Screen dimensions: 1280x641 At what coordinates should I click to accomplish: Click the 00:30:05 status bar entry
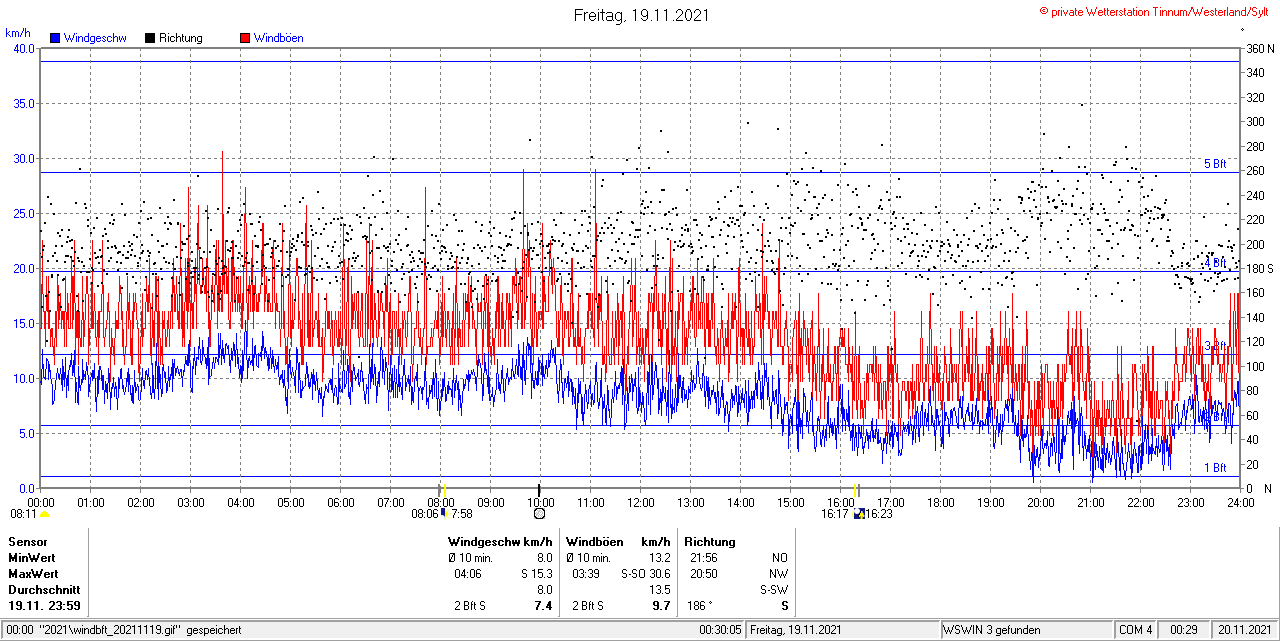pyautogui.click(x=722, y=630)
